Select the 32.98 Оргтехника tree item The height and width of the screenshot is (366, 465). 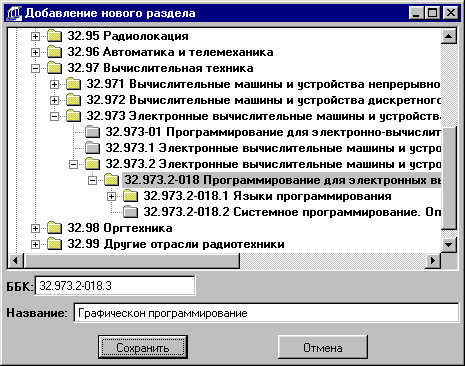click(120, 228)
